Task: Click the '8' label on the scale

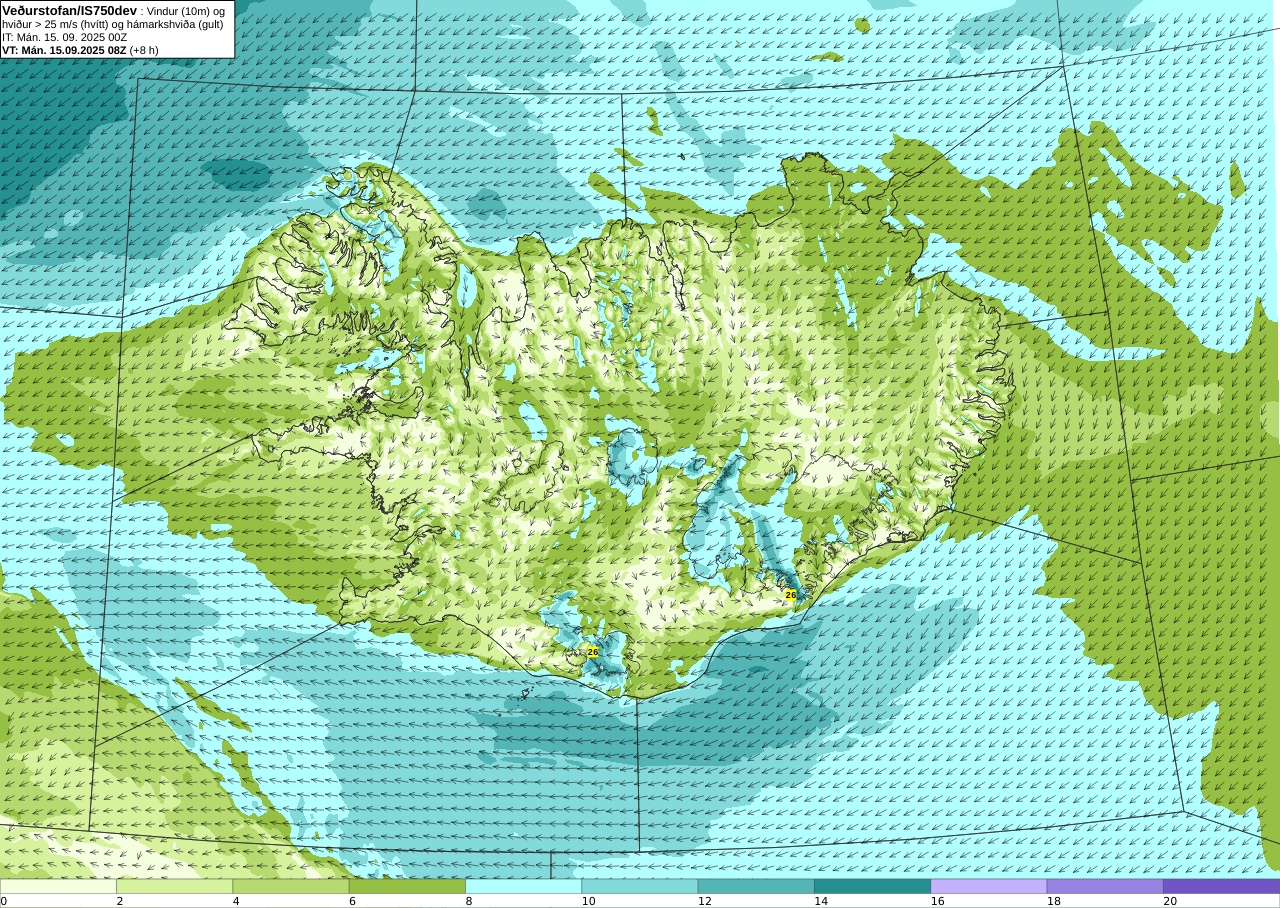Action: [x=469, y=901]
